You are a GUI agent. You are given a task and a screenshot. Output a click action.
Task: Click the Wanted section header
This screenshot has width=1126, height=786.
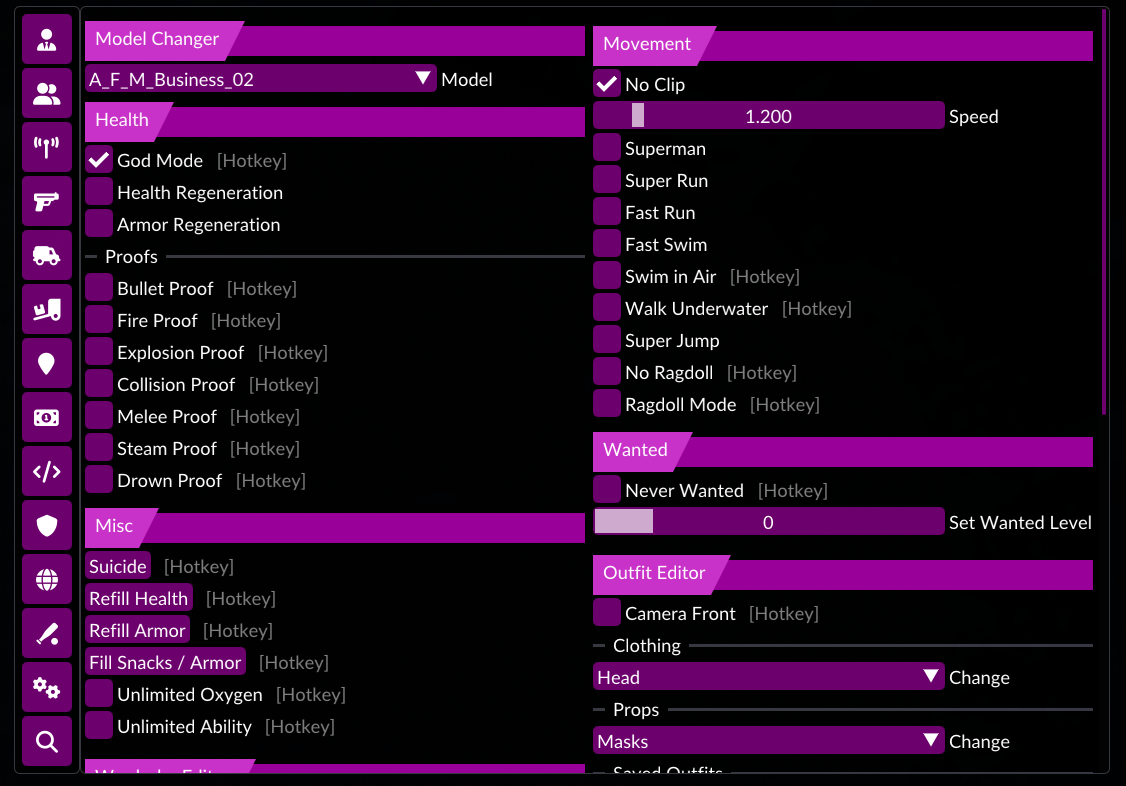(843, 450)
